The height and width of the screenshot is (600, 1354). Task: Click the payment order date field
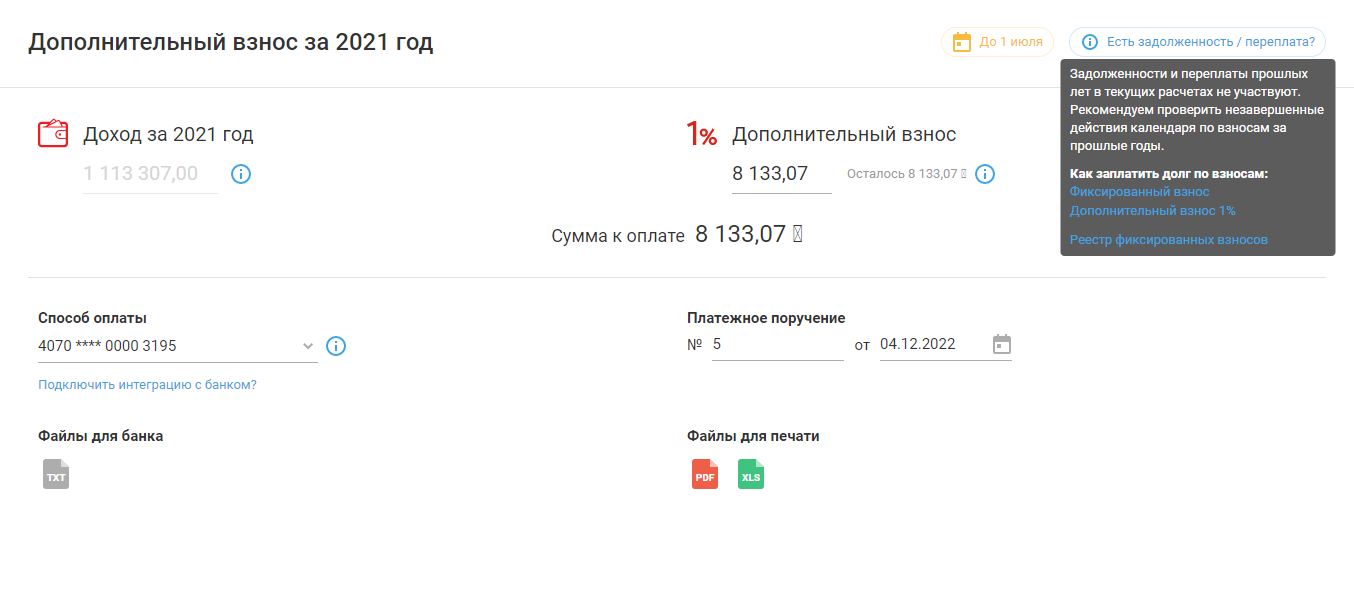(x=930, y=344)
